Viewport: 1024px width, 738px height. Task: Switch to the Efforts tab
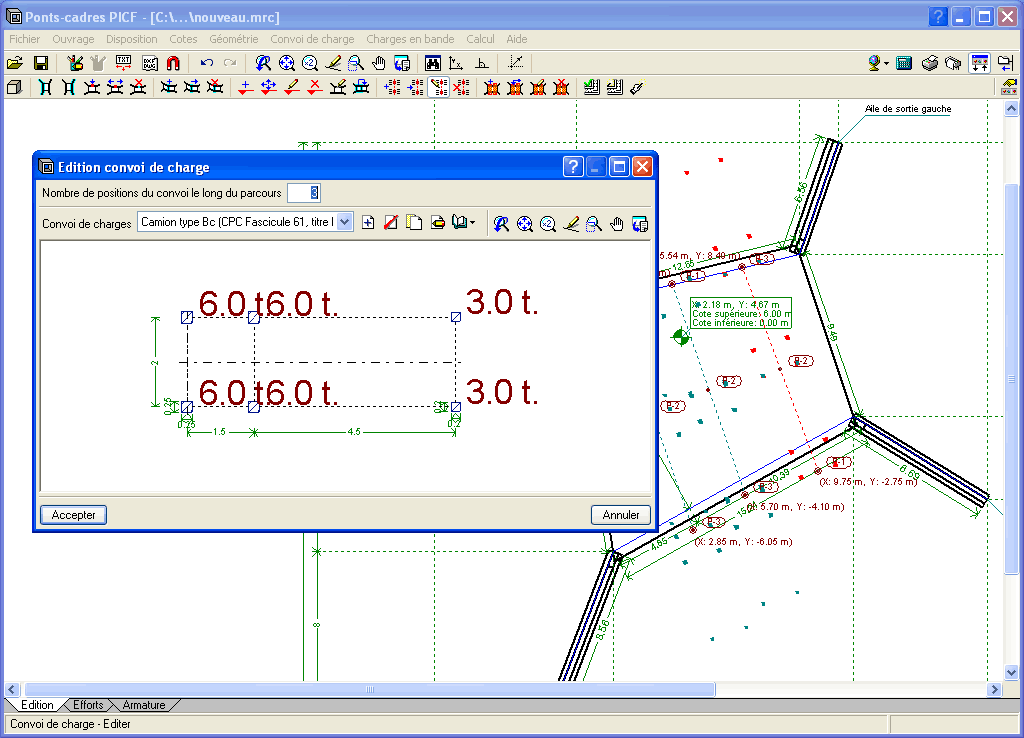tap(88, 705)
